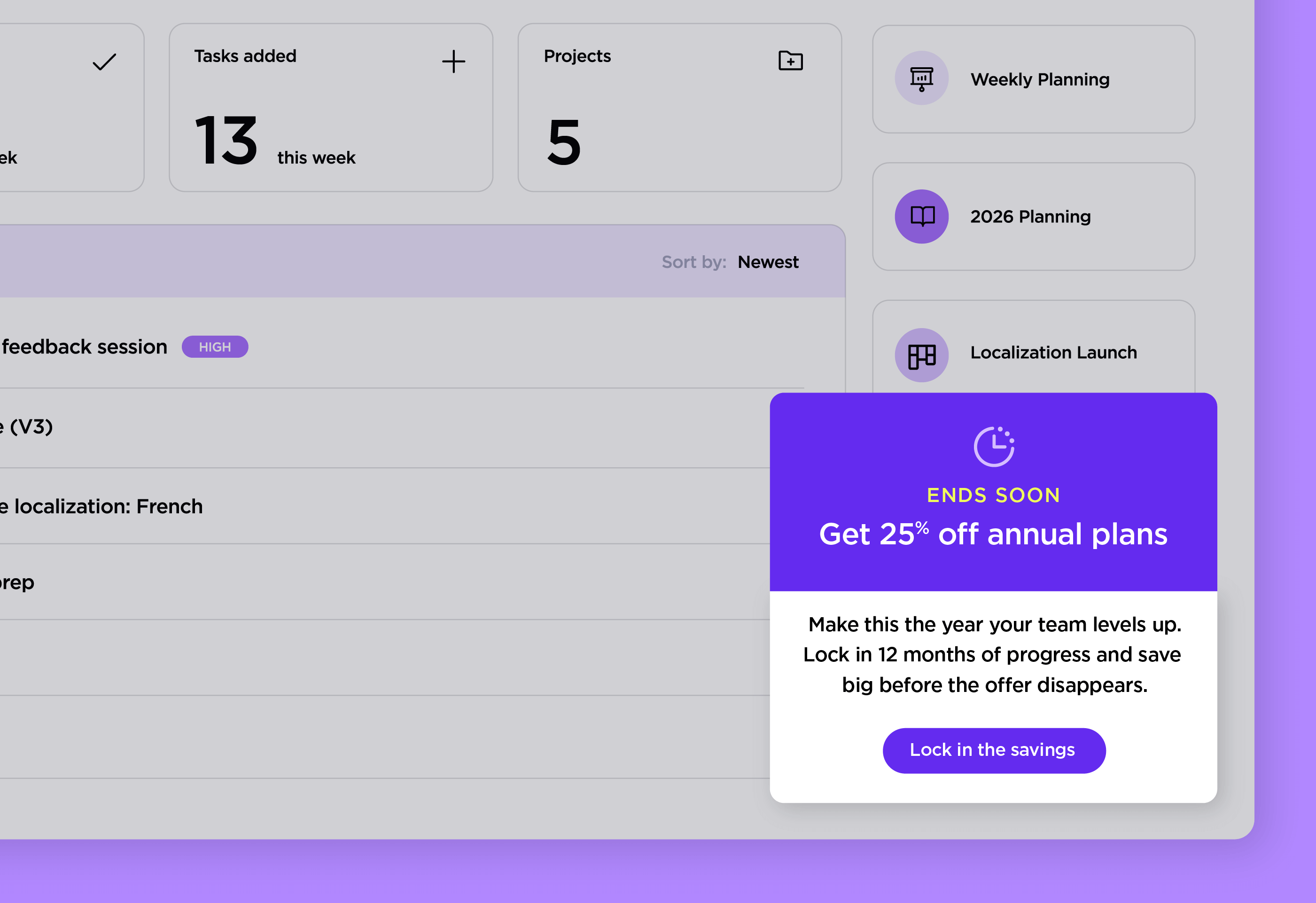Open the Sort by Newest dropdown

[x=767, y=262]
